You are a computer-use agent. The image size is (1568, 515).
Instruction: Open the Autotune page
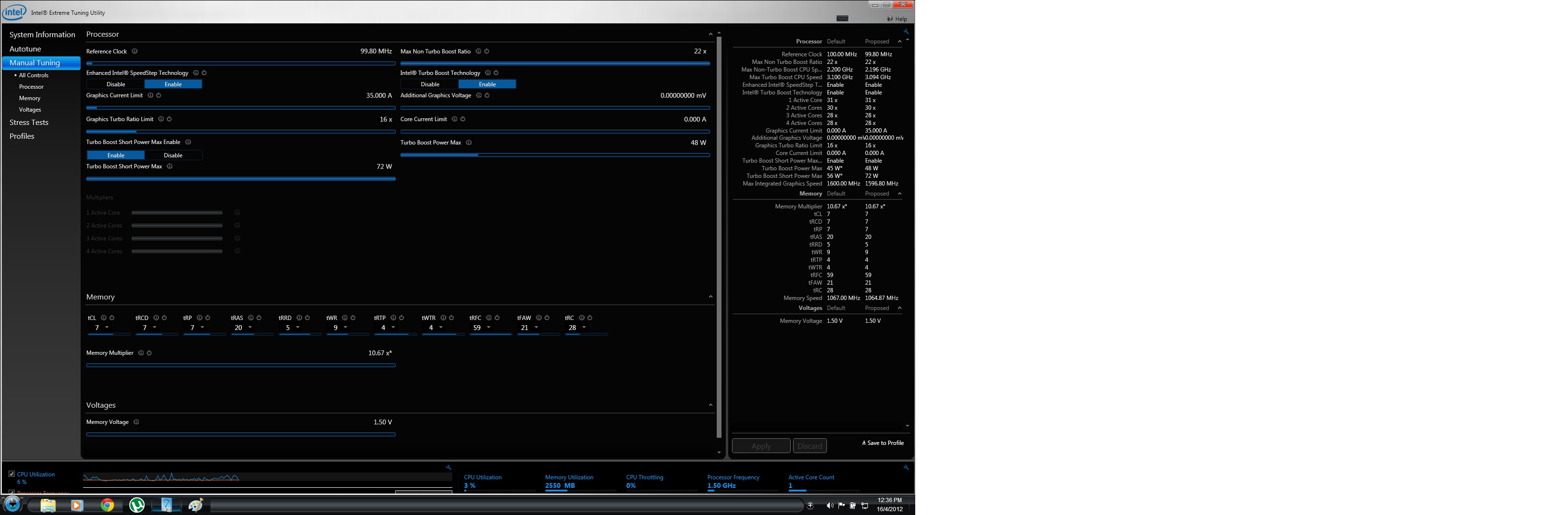[25, 49]
